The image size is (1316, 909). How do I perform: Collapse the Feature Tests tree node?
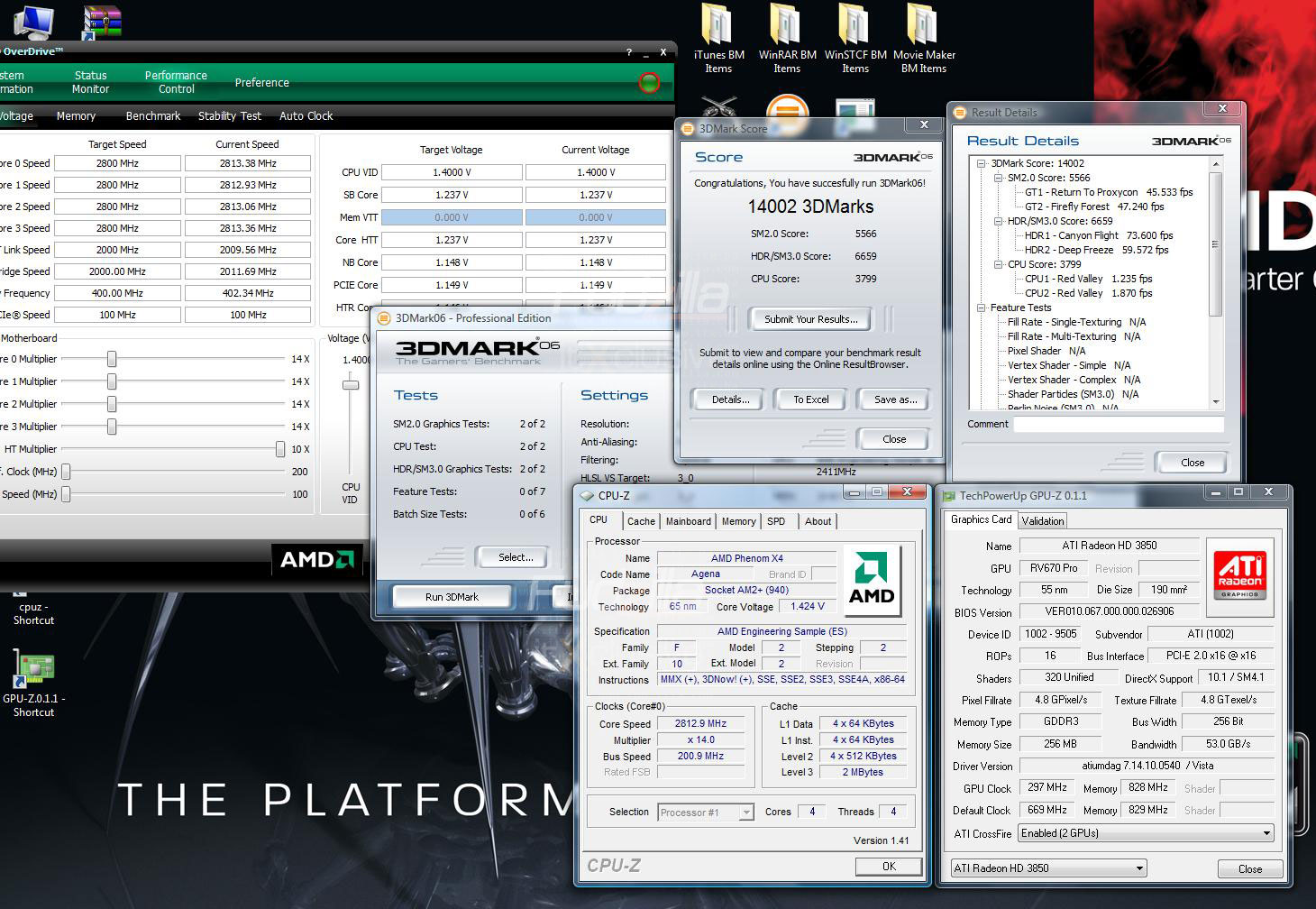982,308
